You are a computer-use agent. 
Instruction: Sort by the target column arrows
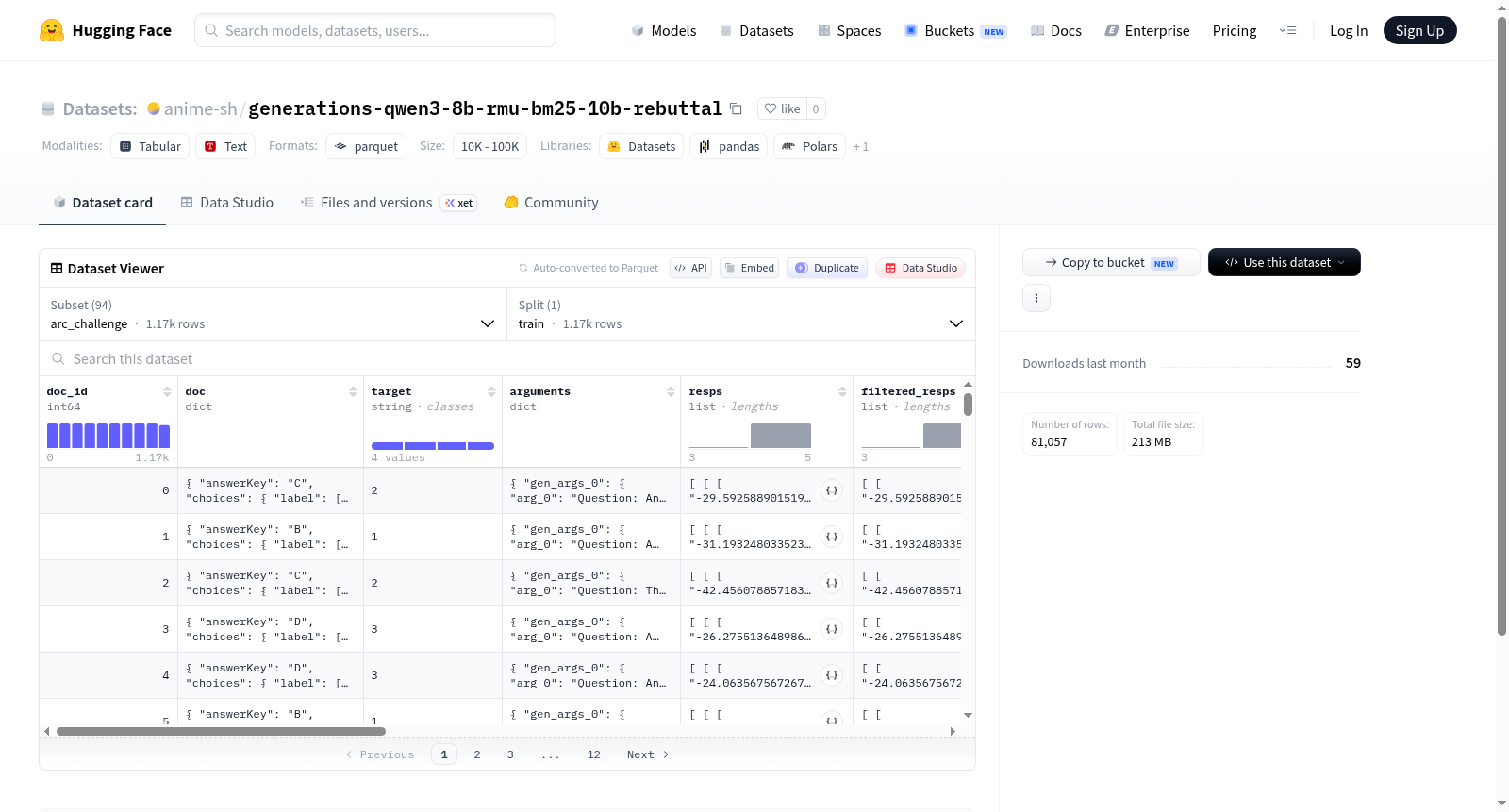click(491, 391)
